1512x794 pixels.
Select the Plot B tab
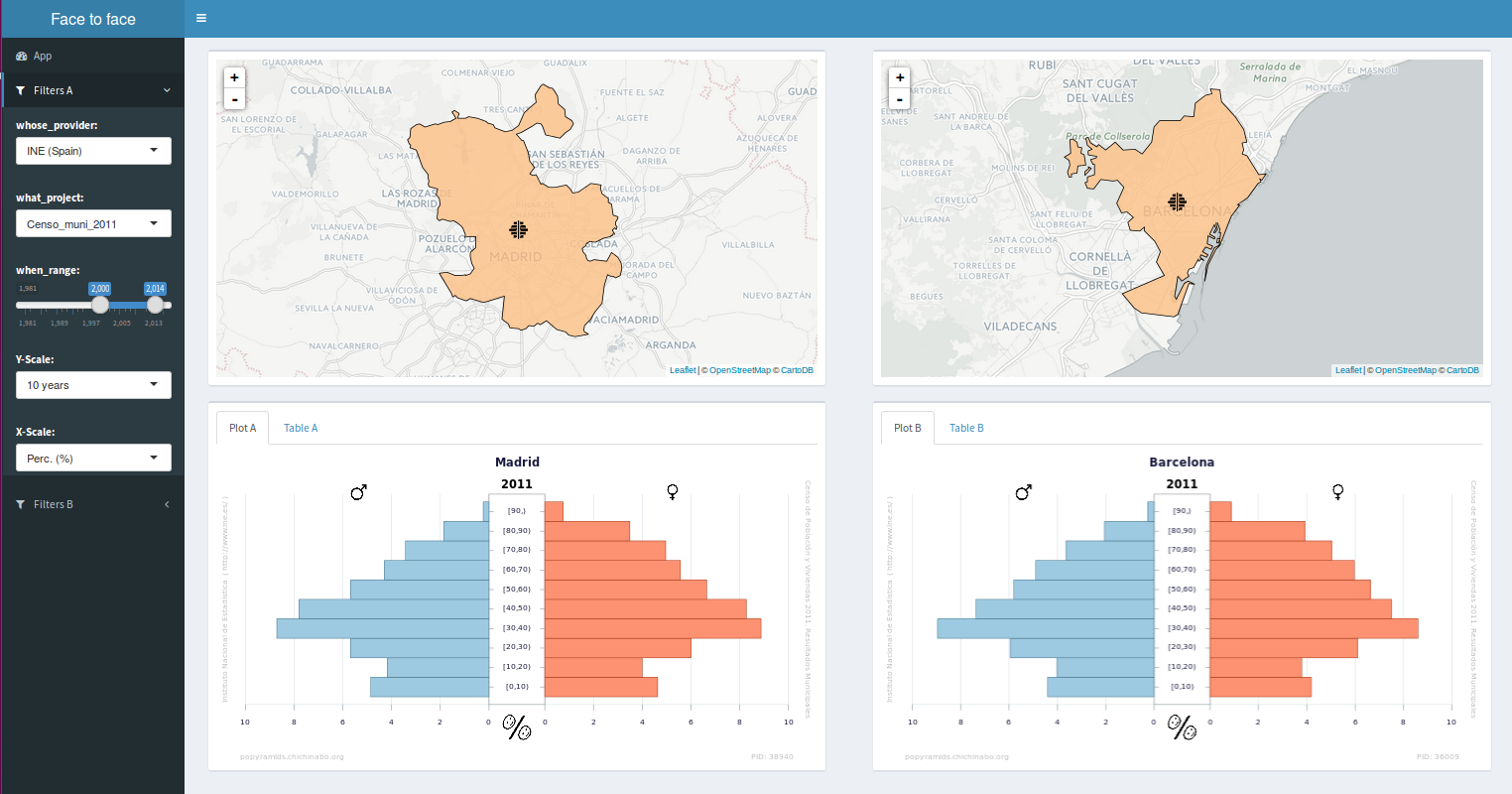pos(907,428)
